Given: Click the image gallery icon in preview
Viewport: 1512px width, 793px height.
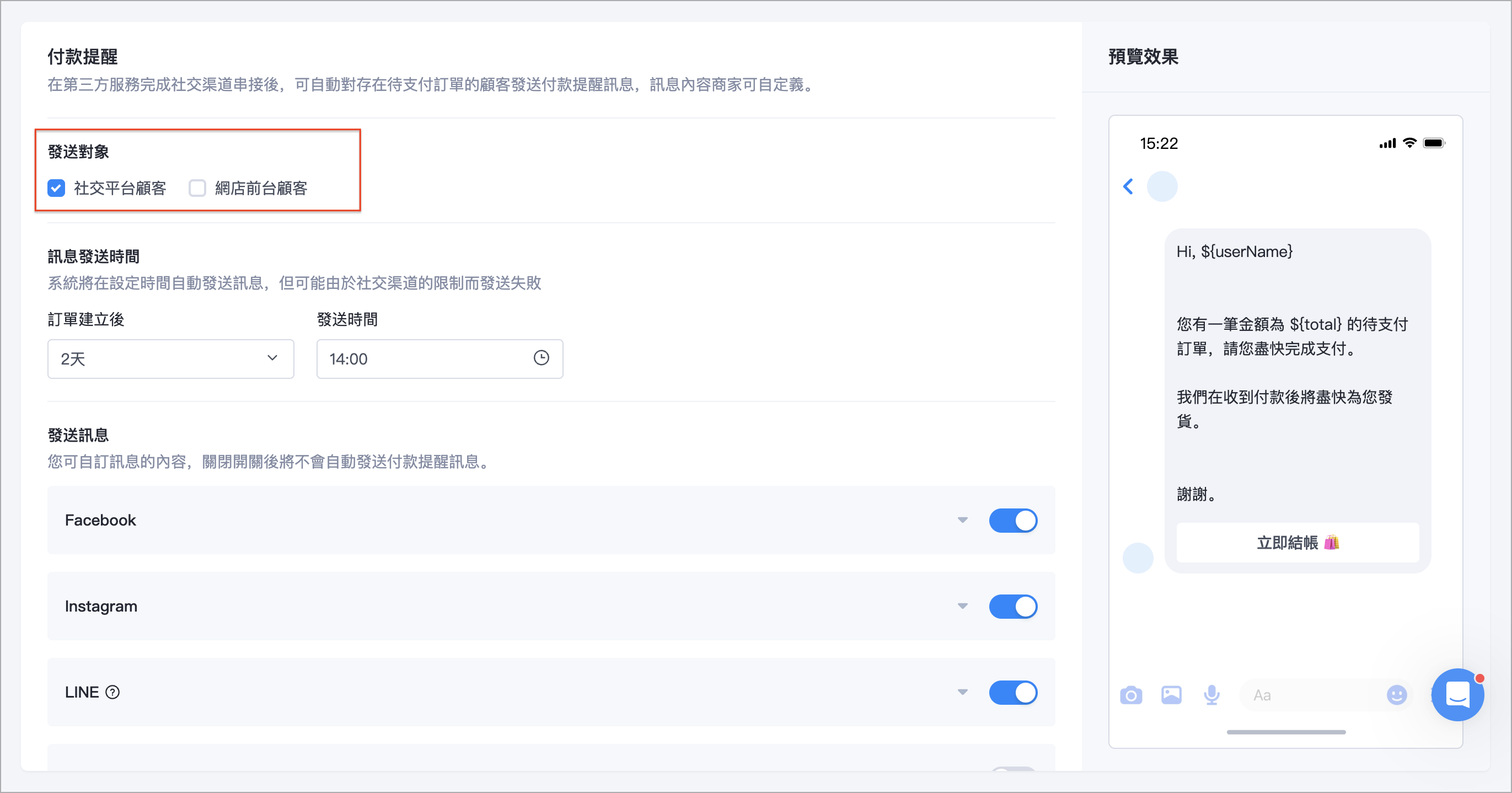Looking at the screenshot, I should coord(1171,695).
